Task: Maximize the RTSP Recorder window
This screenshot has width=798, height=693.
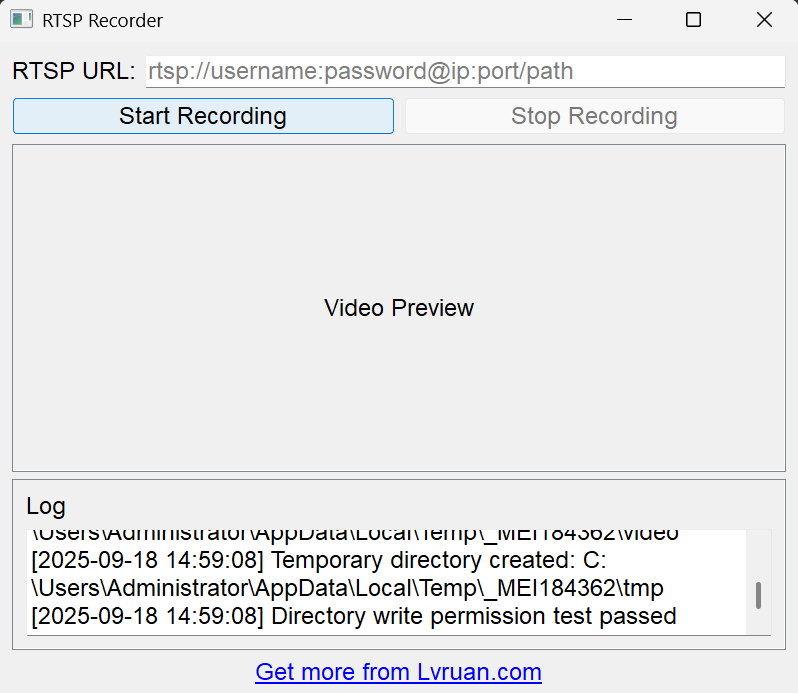Action: tap(693, 20)
